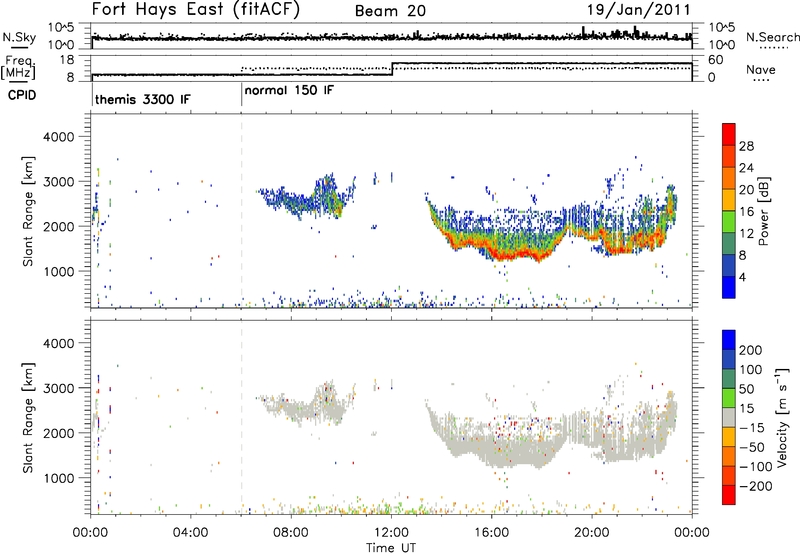This screenshot has height=554, width=800.
Task: Click the title 'Fort Hays East (fitACF)'
Action: click(195, 9)
